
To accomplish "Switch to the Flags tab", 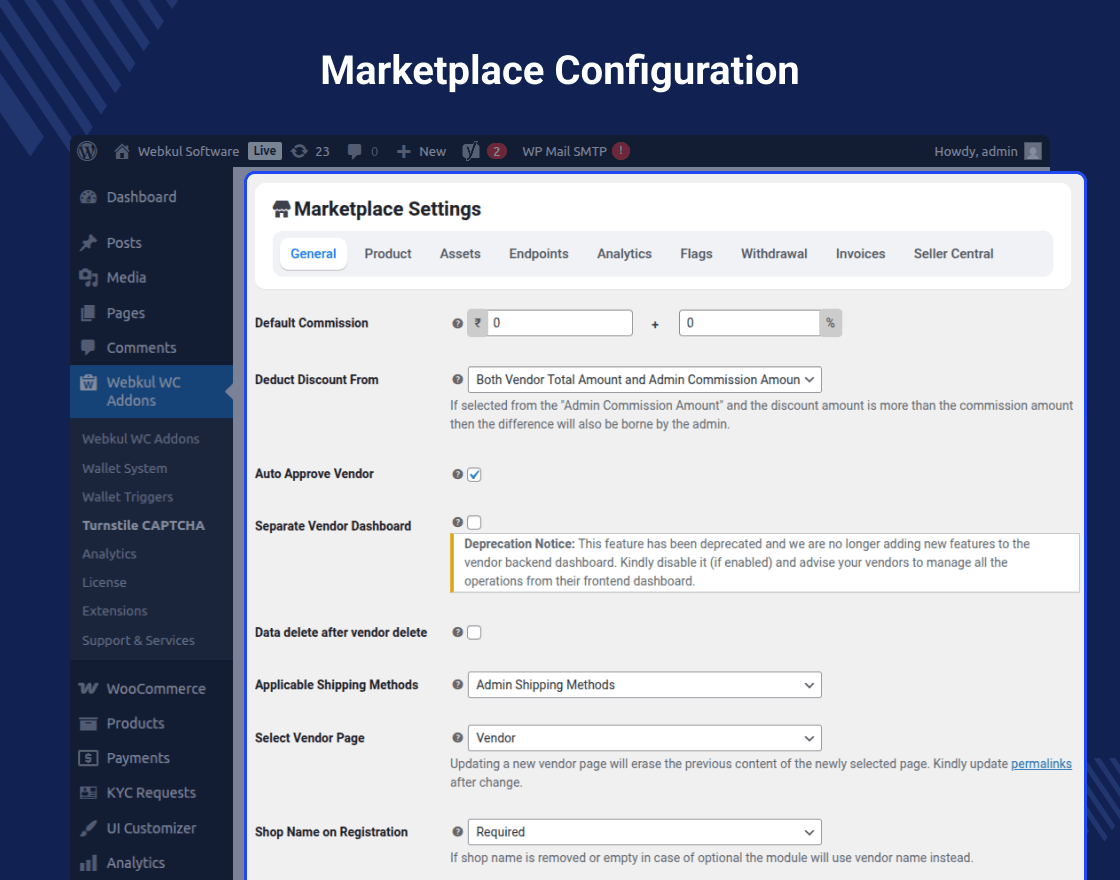I will coord(696,254).
